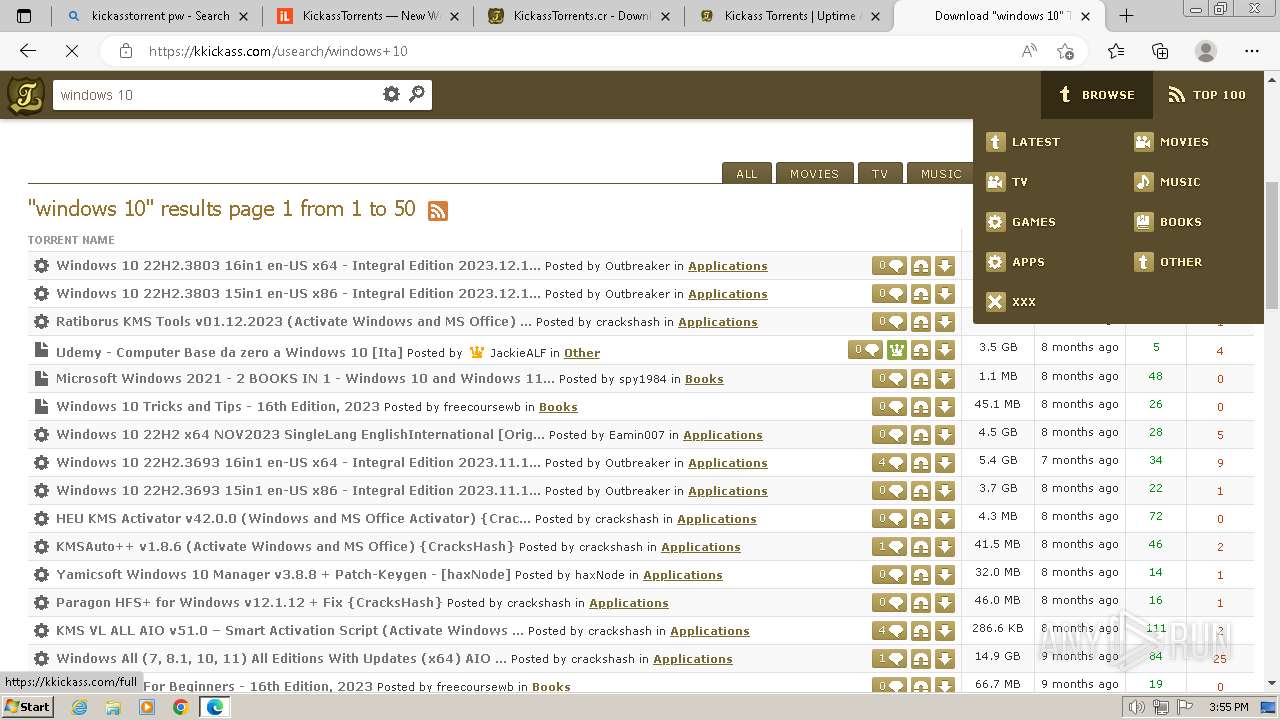Click Other category link in Udemy row
Viewport: 1280px width, 720px height.
click(582, 353)
